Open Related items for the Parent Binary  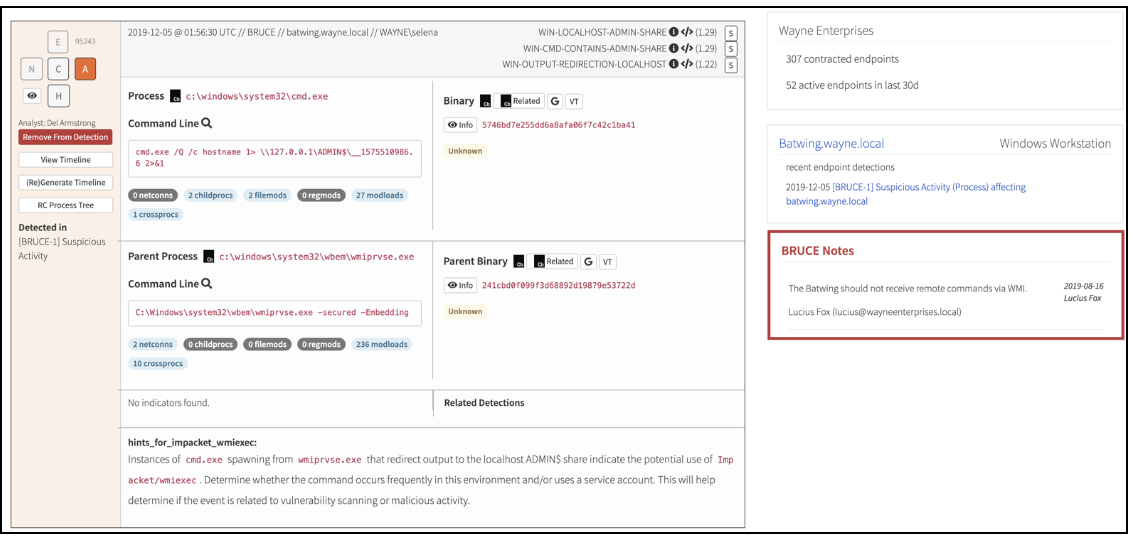click(554, 261)
